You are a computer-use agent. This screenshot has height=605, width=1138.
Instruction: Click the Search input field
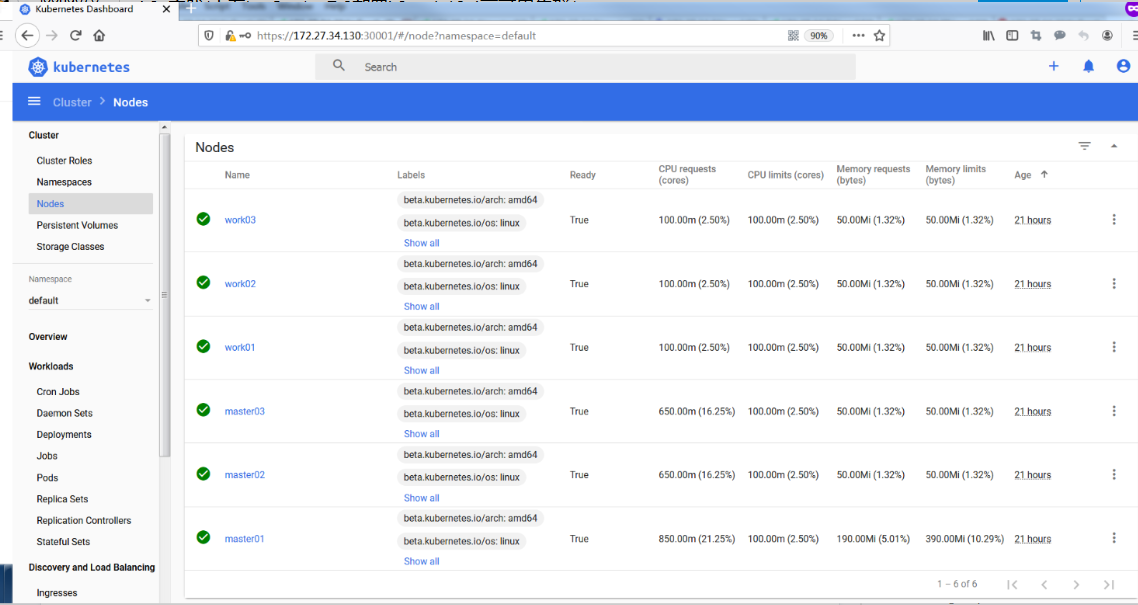[x=585, y=67]
